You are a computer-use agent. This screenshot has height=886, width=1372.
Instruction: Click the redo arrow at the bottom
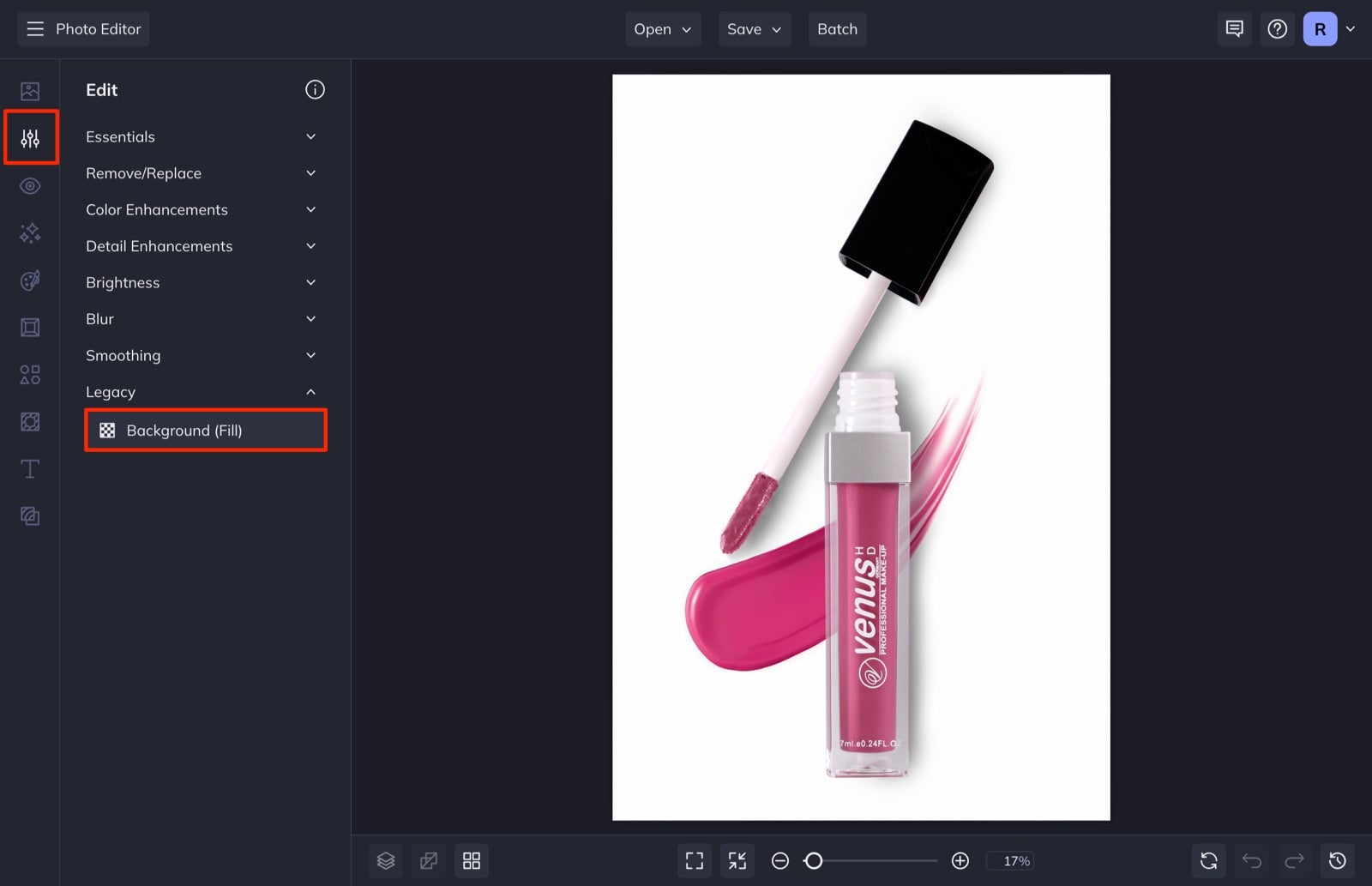1293,860
